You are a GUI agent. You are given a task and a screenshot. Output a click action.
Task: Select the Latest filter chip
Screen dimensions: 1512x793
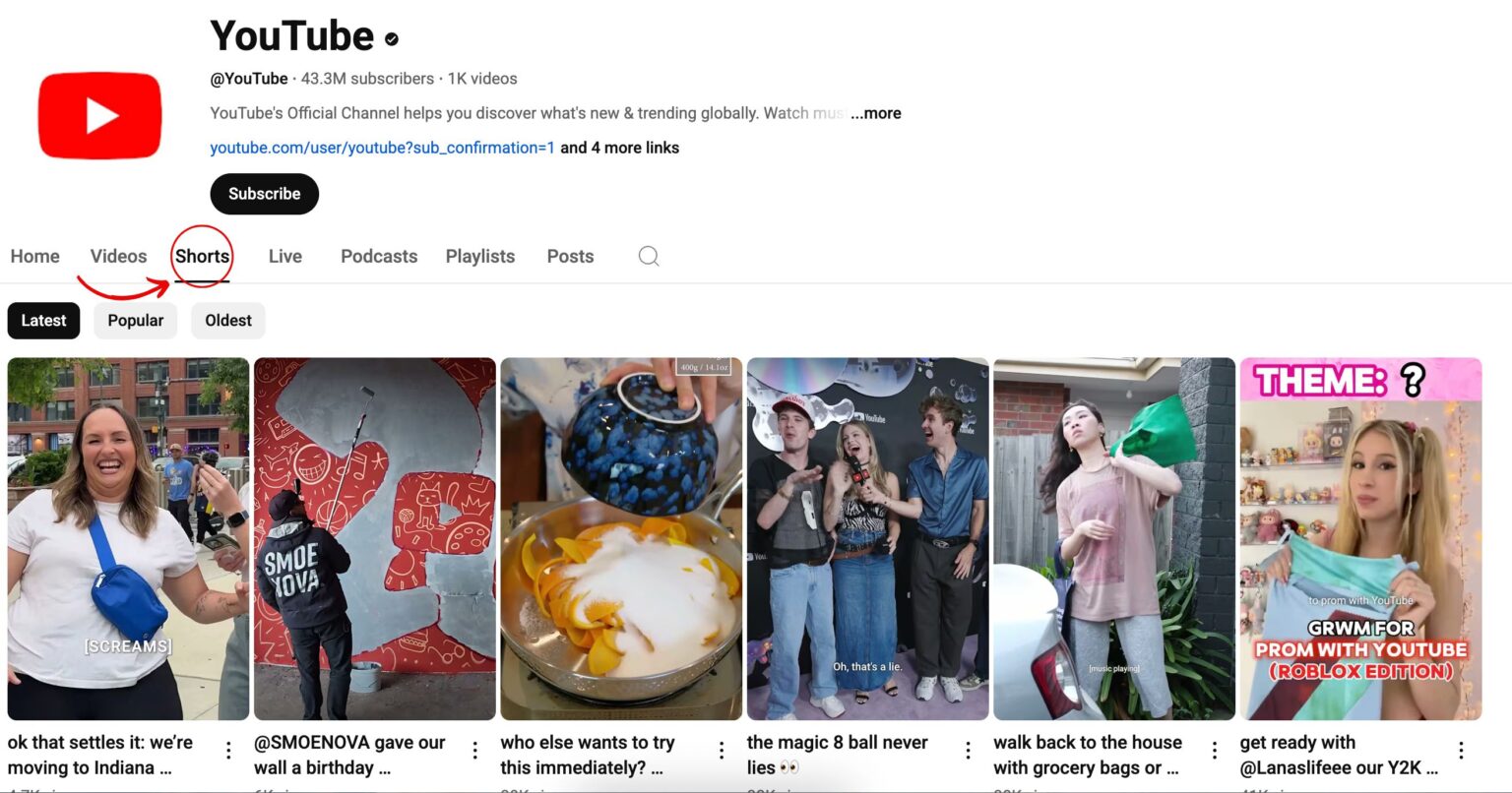(x=43, y=320)
